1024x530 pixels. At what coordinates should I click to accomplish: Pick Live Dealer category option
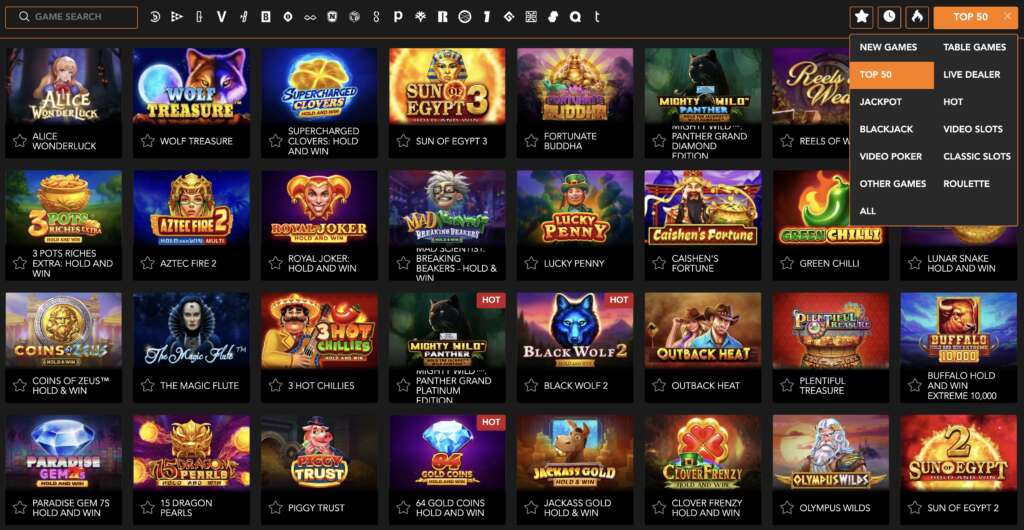coord(971,74)
